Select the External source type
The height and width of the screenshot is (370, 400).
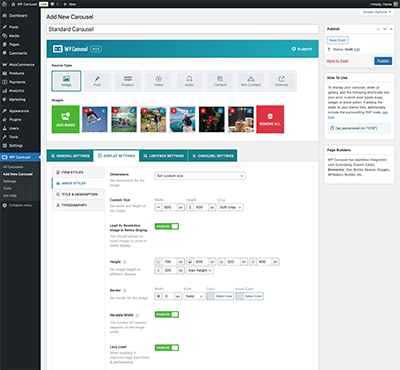click(x=282, y=81)
